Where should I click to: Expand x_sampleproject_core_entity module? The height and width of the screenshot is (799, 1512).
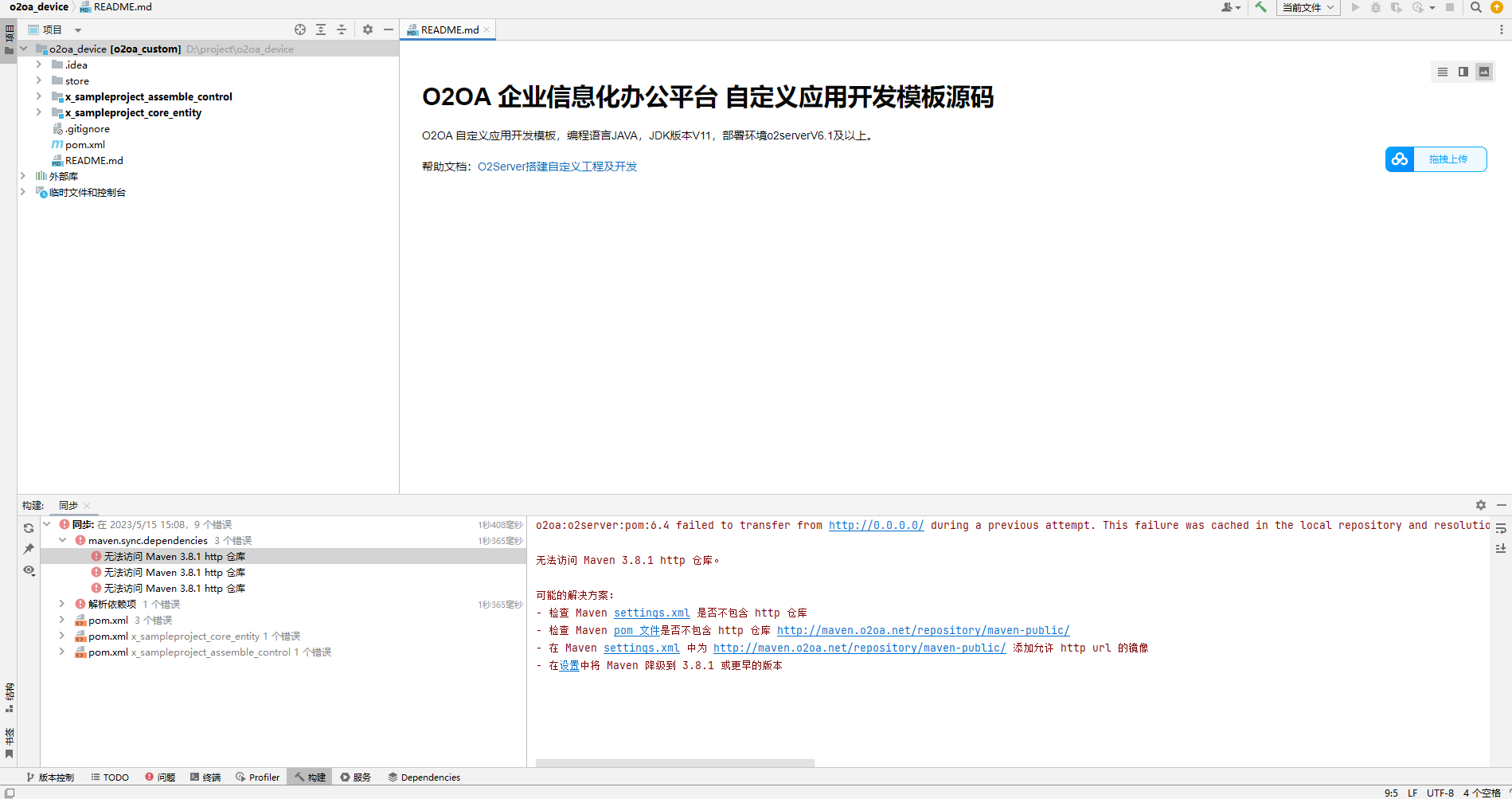pos(38,112)
